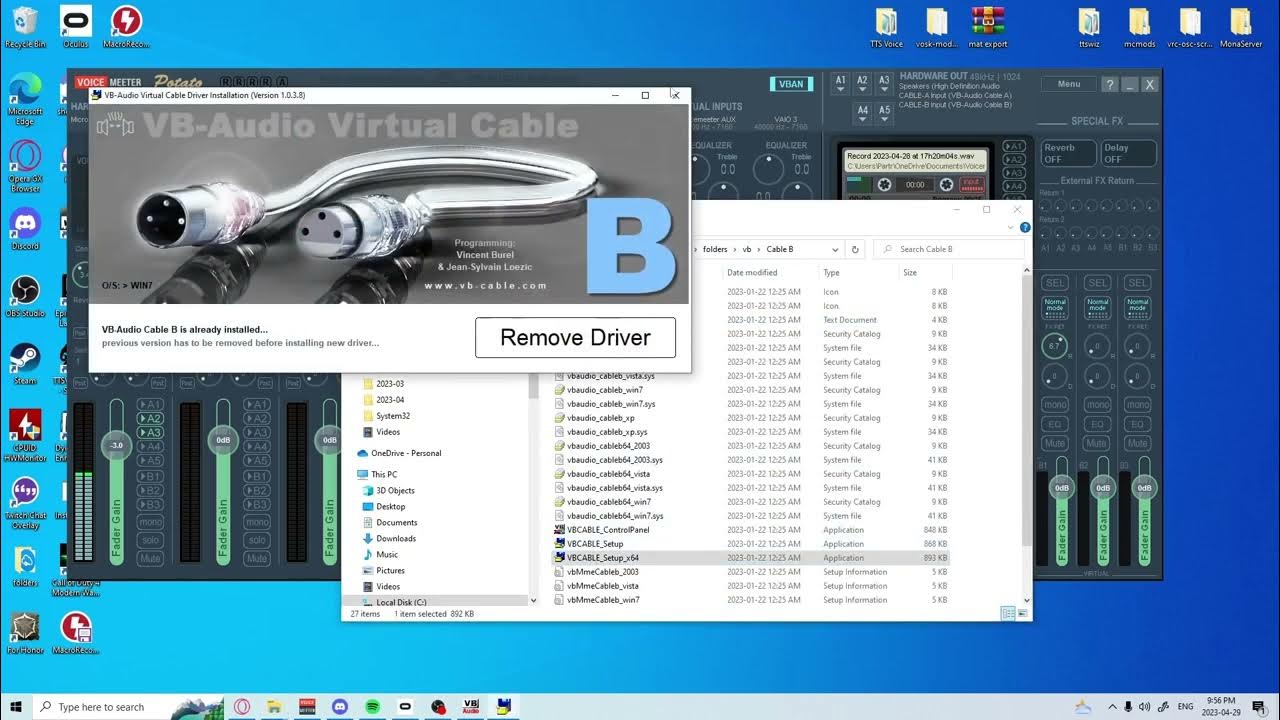Open the Windows Start menu
1280x720 pixels.
click(x=16, y=706)
